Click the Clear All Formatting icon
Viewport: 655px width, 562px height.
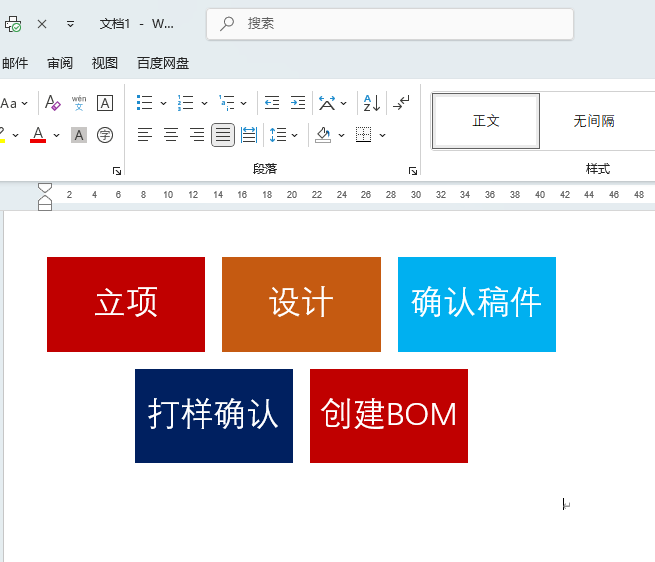click(53, 103)
